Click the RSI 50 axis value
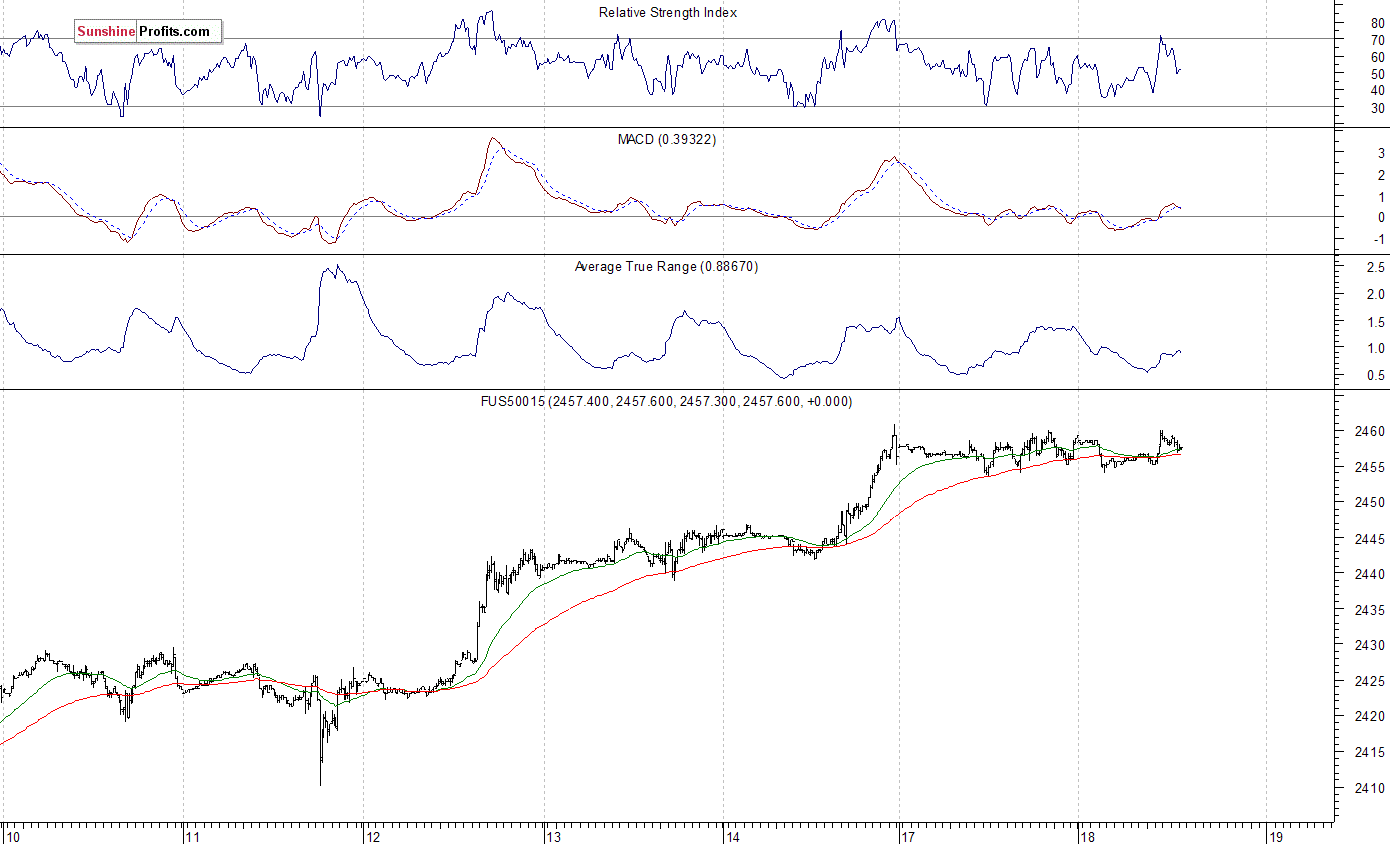Screen dimensions: 1390x844 click(1378, 73)
